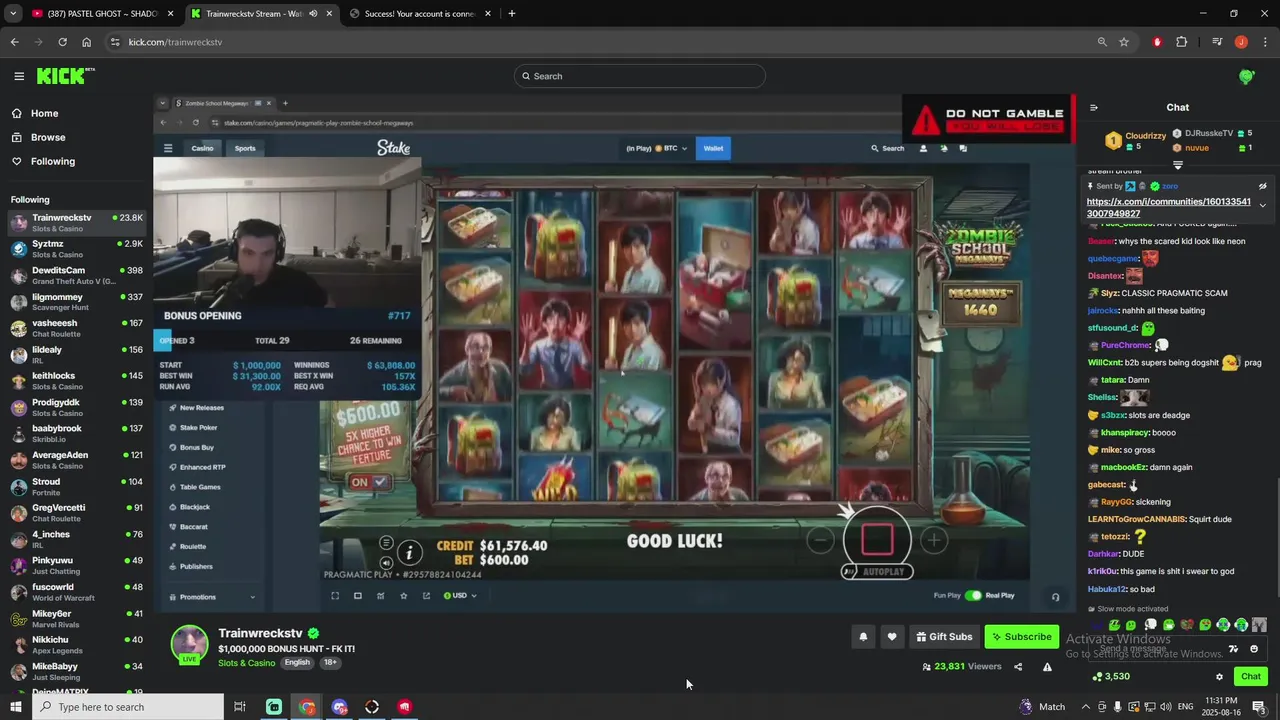
Task: Click the Chrome home button
Action: click(x=87, y=42)
